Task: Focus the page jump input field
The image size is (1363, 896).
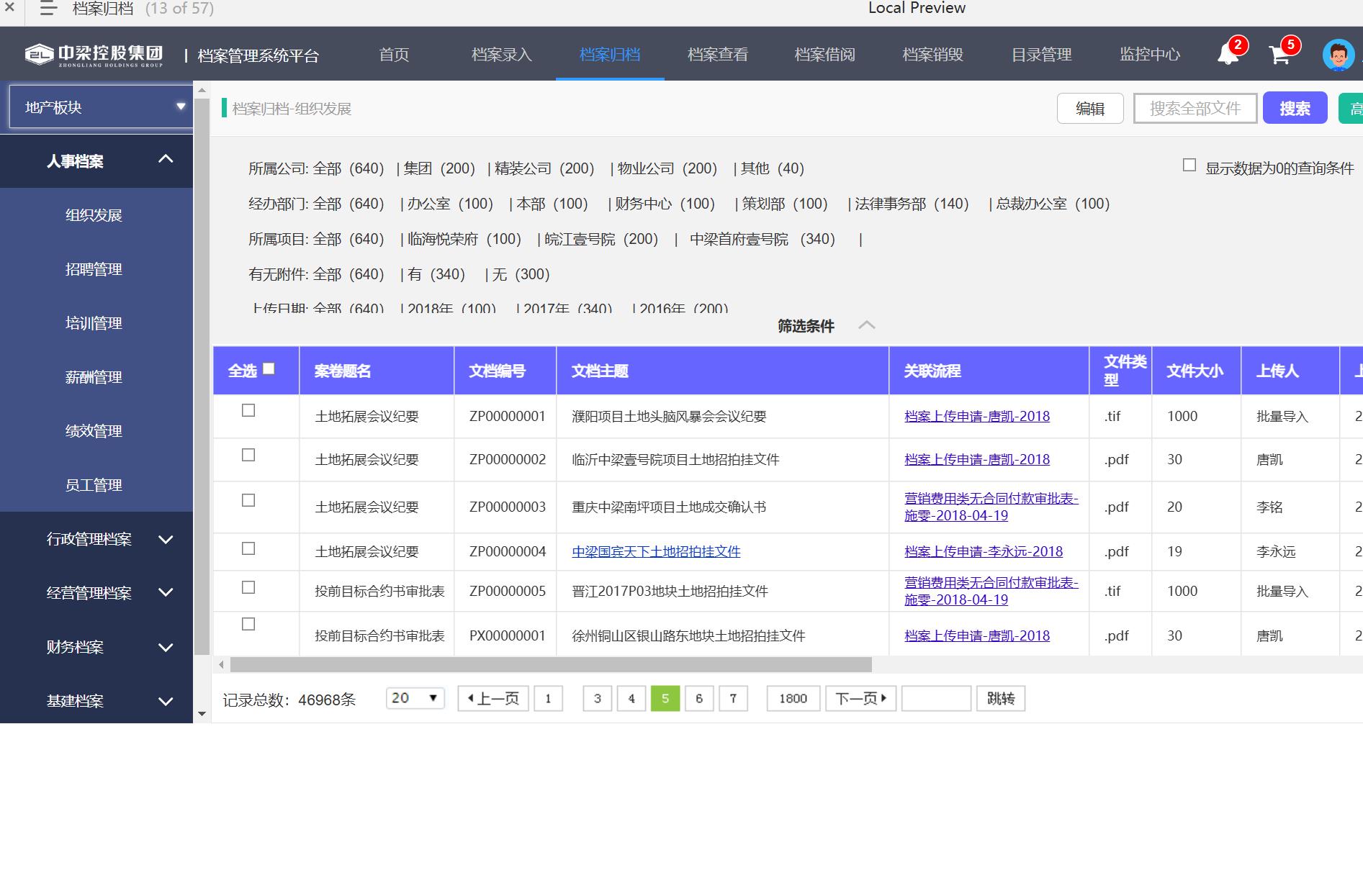Action: coord(936,698)
